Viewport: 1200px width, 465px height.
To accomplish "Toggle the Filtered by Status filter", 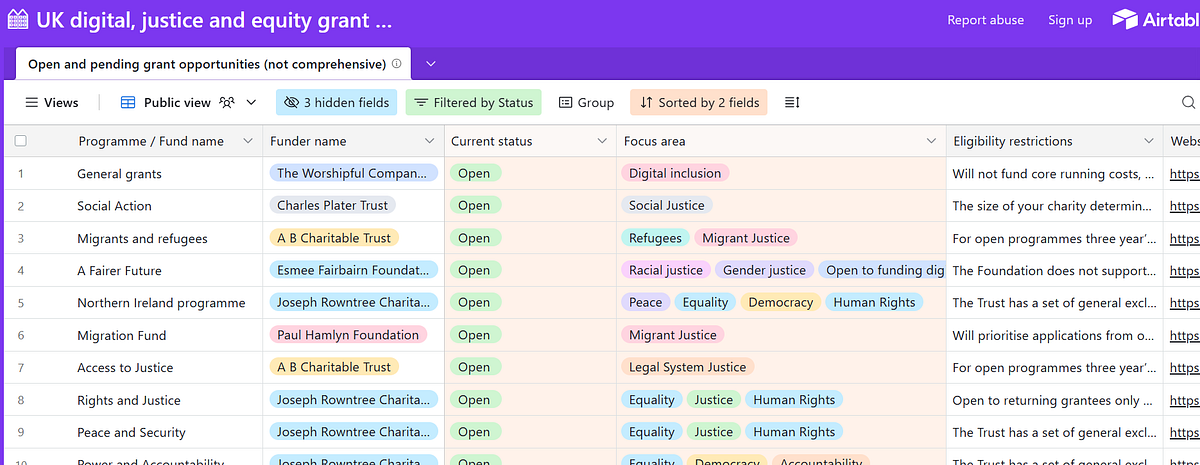I will coord(473,102).
